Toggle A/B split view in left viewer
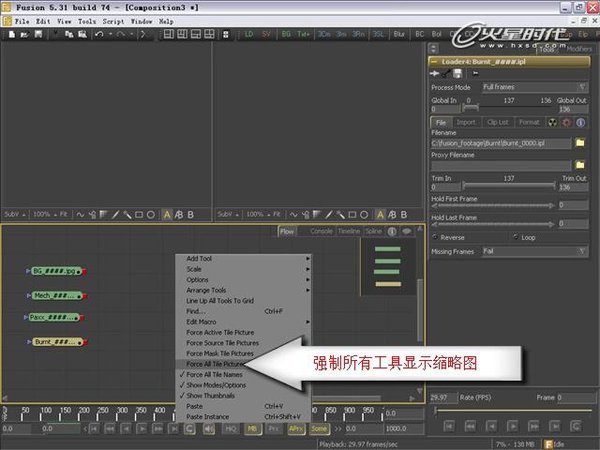This screenshot has height=450, width=600. [179, 215]
